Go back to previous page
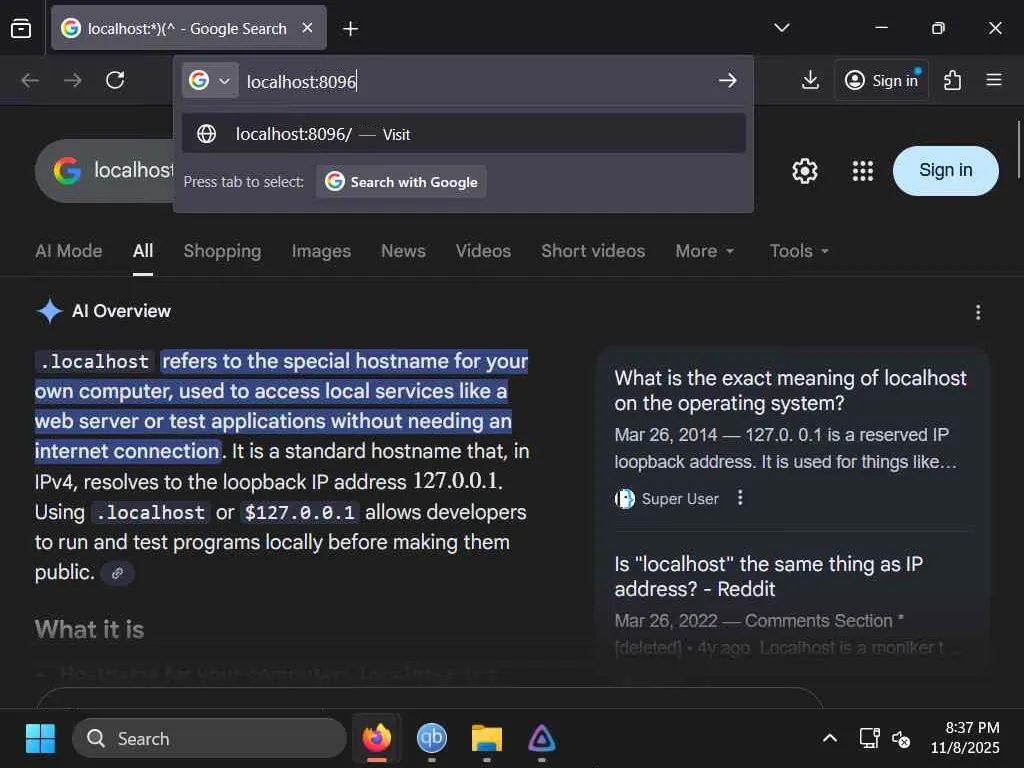 coord(30,80)
